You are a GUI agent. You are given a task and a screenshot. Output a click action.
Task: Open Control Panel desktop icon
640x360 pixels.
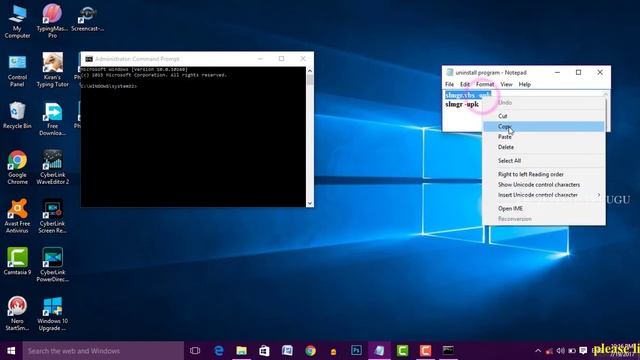click(17, 71)
